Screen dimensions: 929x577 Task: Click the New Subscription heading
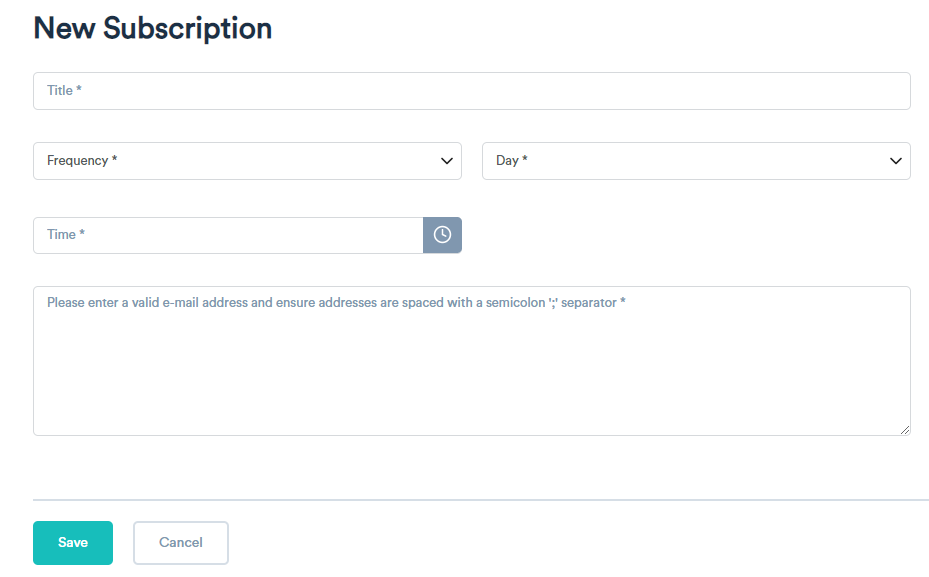coord(153,28)
